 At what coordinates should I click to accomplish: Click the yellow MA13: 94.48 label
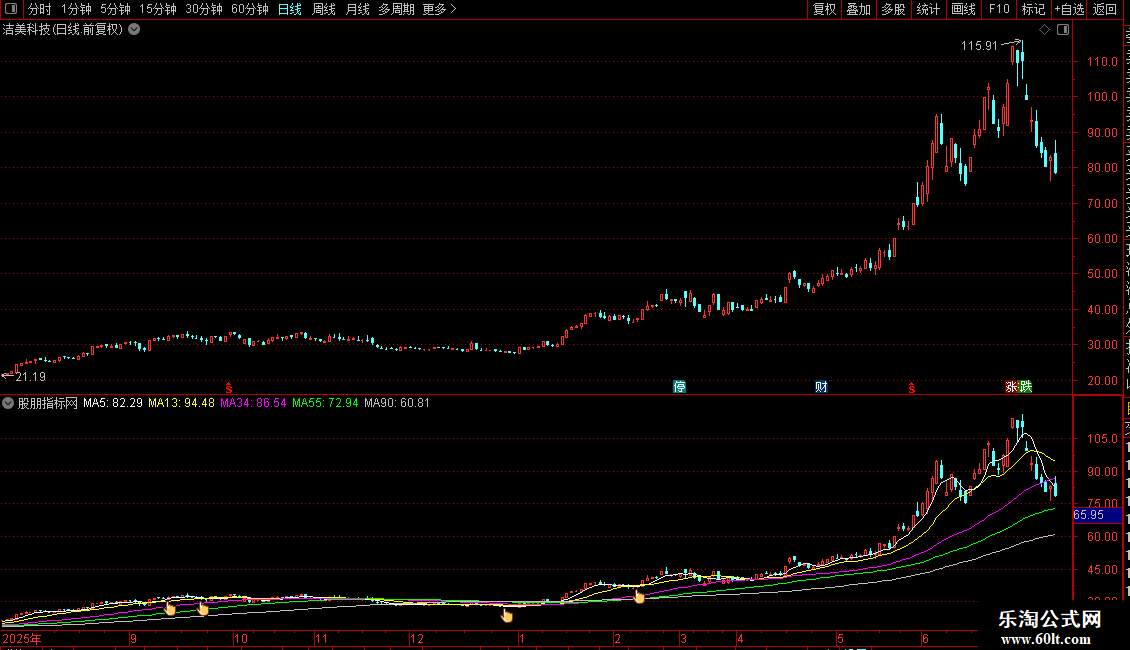point(181,403)
